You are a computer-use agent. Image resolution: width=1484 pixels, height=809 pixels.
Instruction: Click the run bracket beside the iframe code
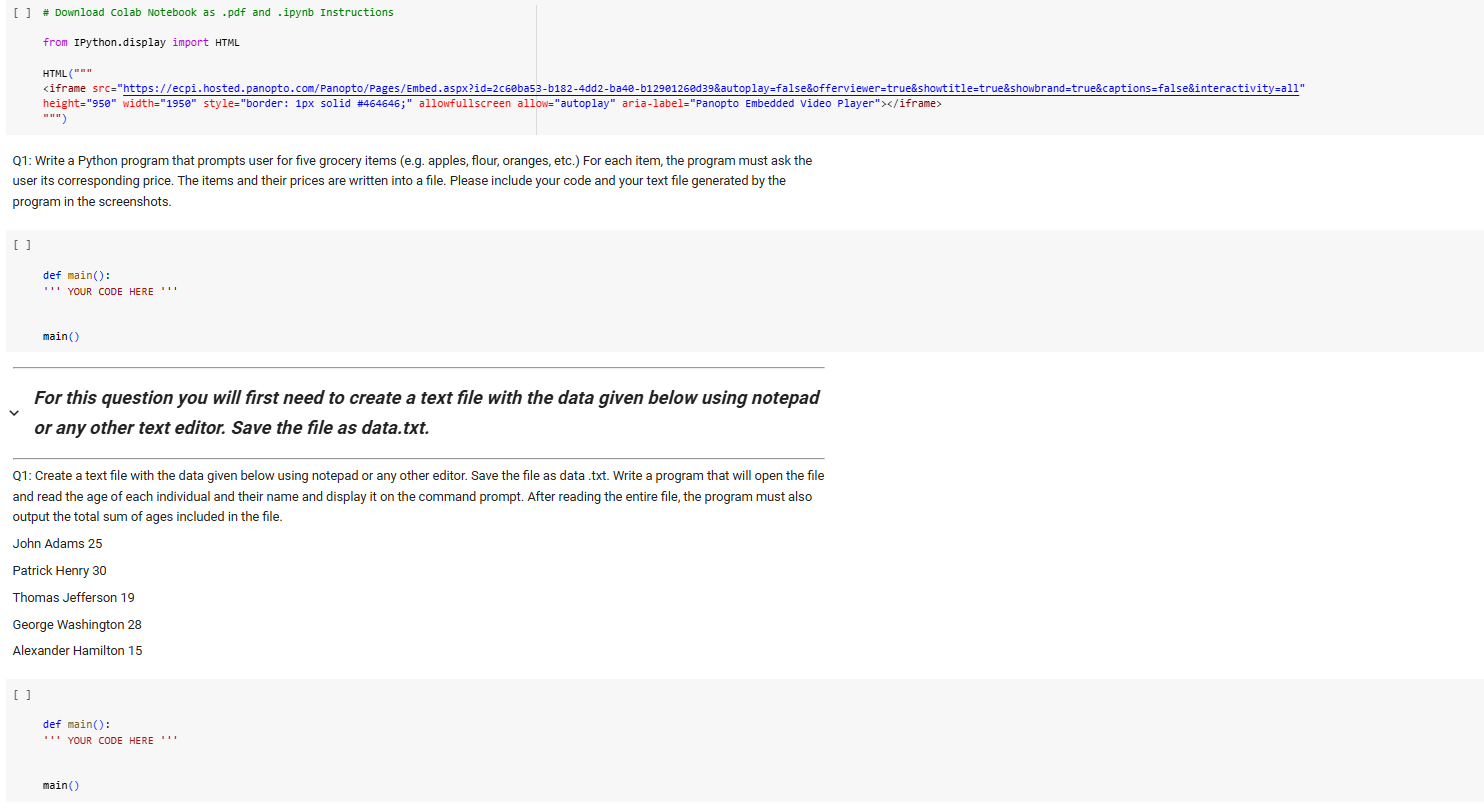tap(20, 12)
